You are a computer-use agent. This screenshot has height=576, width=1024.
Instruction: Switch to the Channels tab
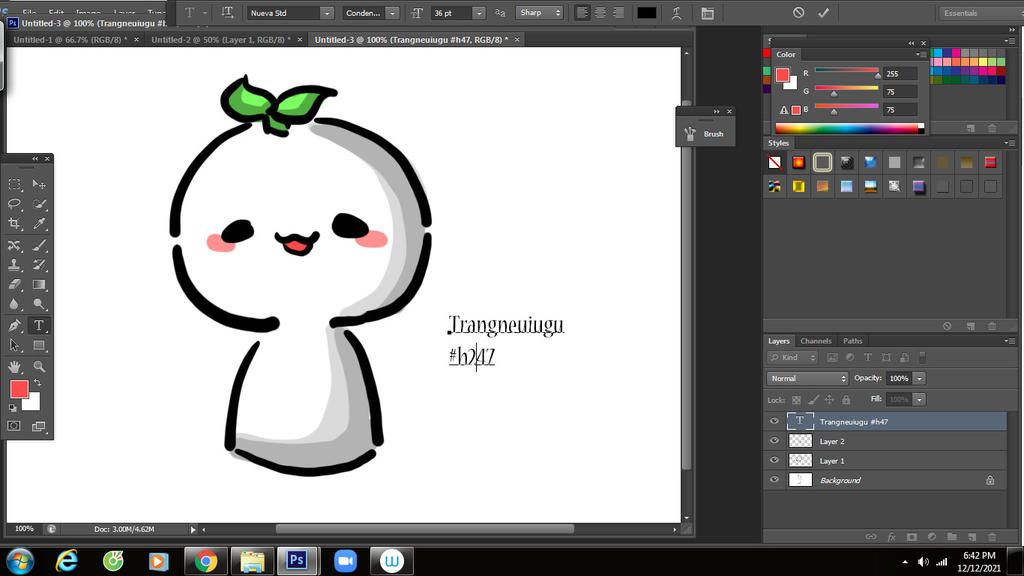coord(816,341)
